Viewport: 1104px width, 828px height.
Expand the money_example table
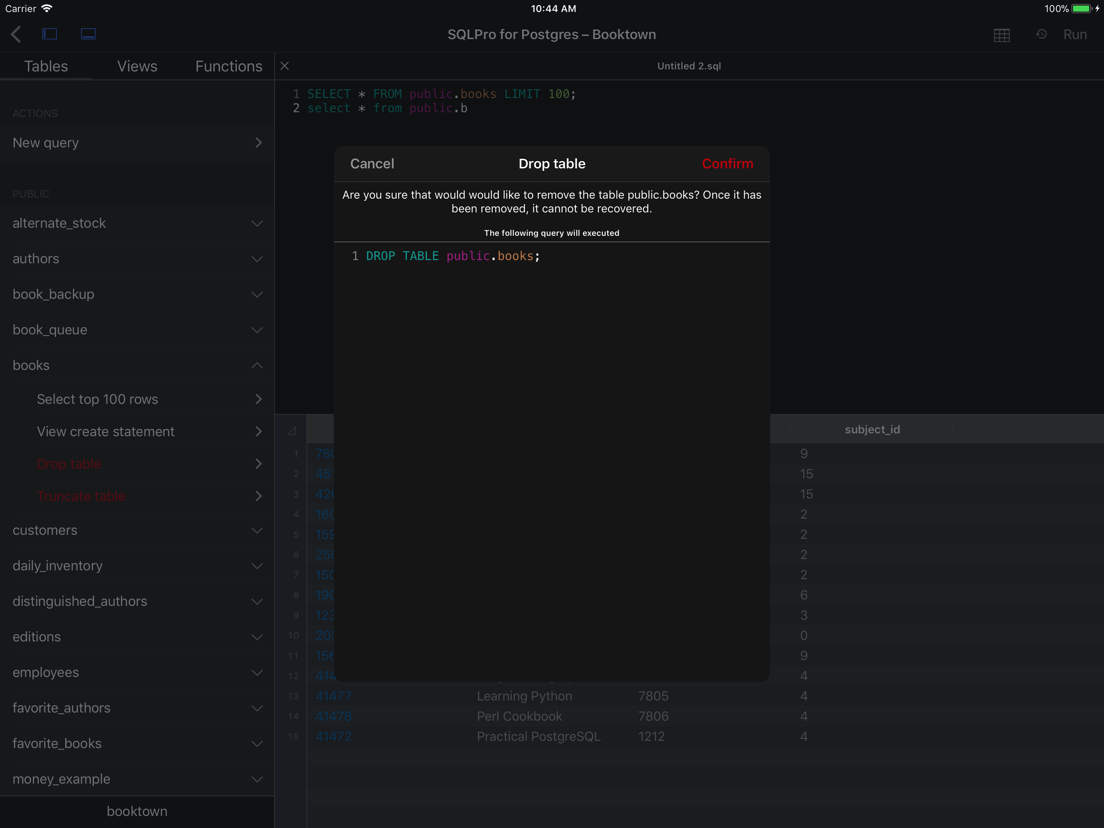[137, 779]
